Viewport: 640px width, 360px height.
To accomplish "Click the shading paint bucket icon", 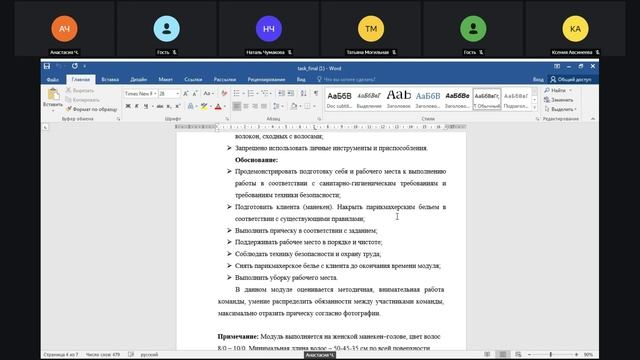I will [293, 106].
